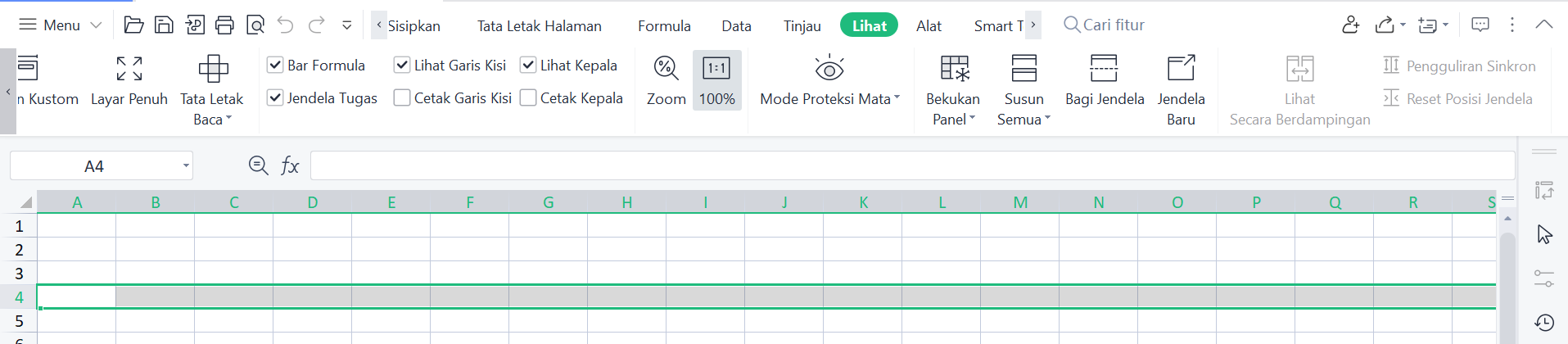Expand the Bekukan Panel dropdown

[953, 119]
